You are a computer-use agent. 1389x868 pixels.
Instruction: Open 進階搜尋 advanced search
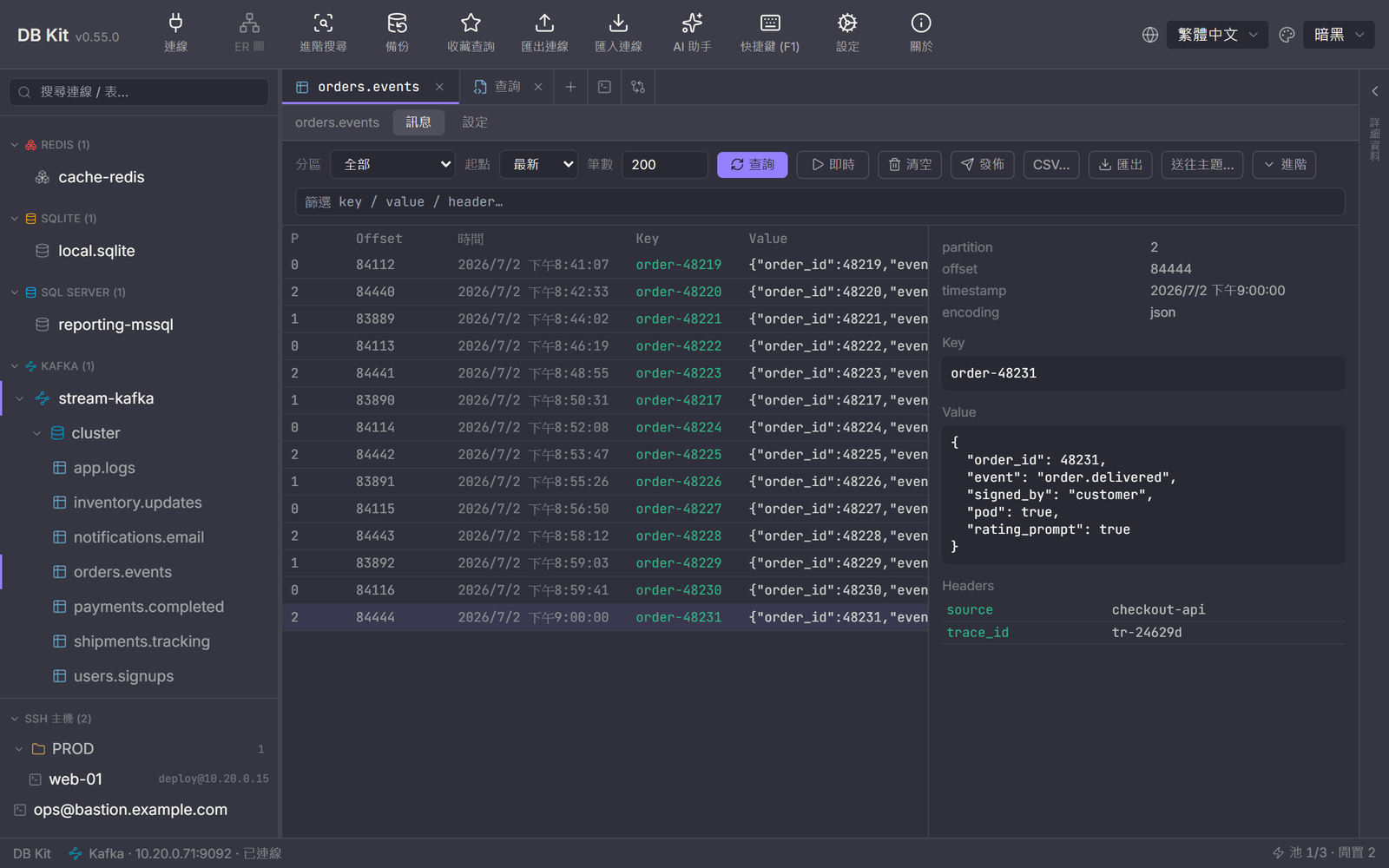point(323,33)
